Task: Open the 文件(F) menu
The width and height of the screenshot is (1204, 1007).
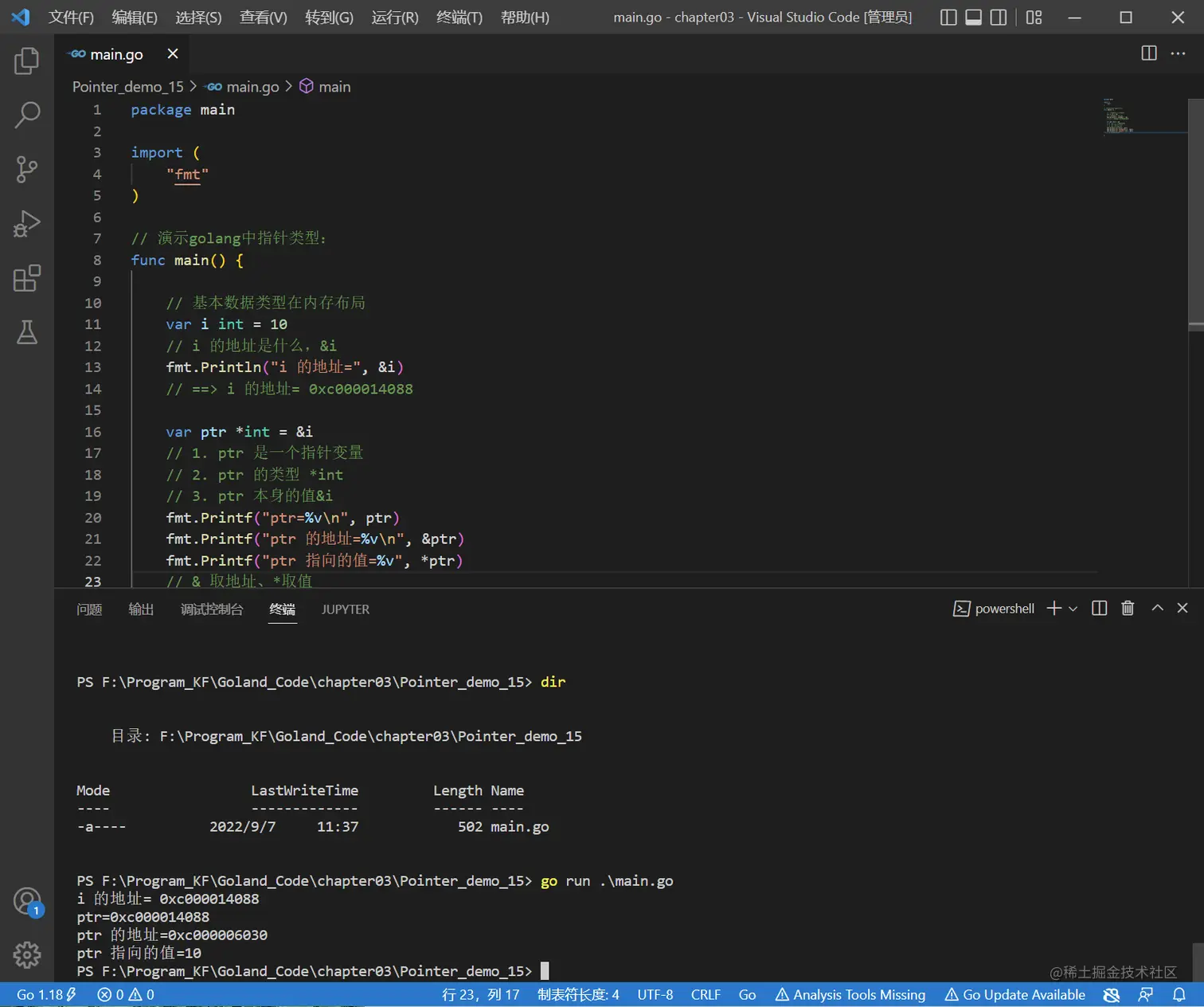Action: tap(71, 18)
